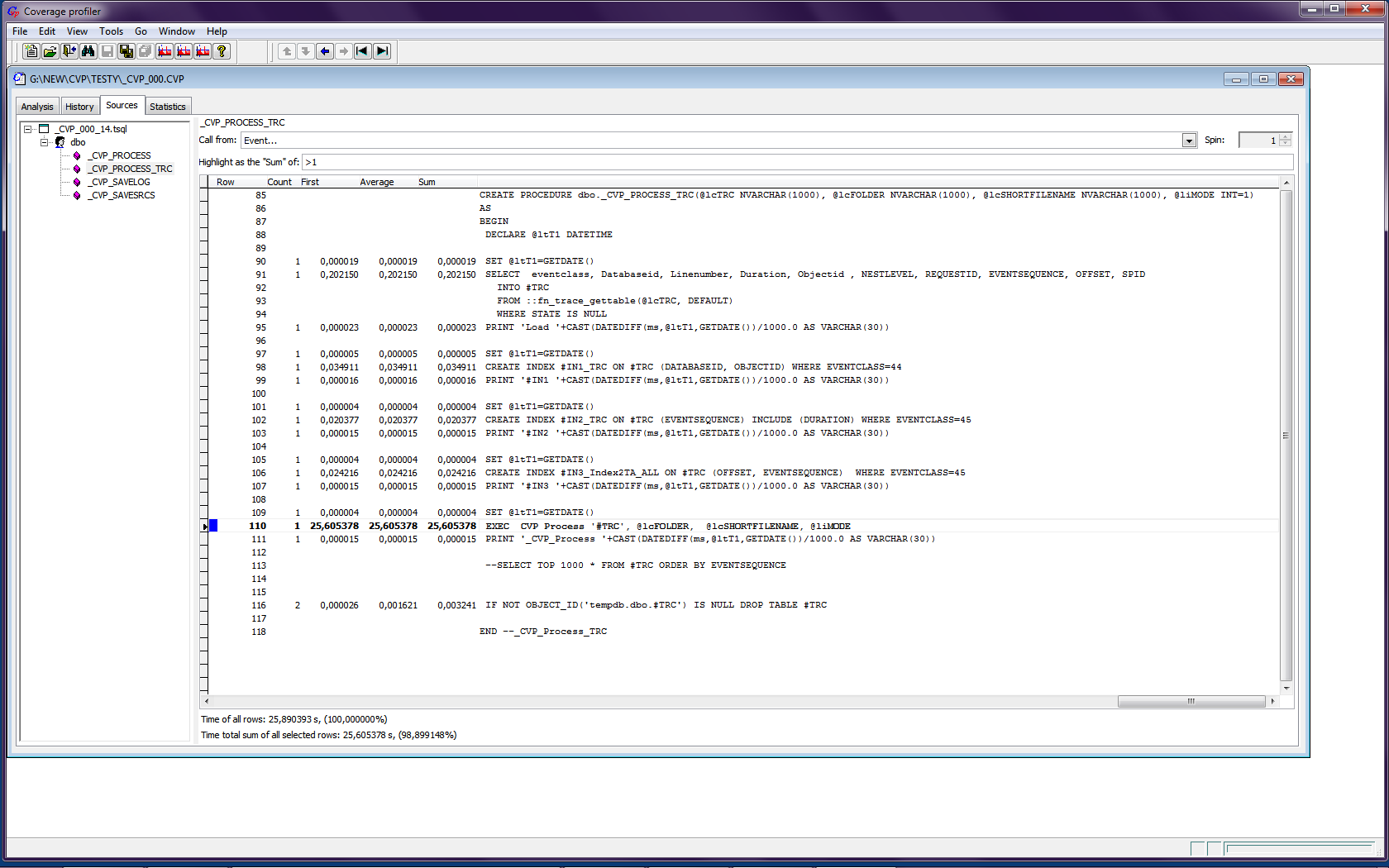This screenshot has height=868, width=1389.
Task: Click the horizontal scrollbar left arrow
Action: [206, 701]
